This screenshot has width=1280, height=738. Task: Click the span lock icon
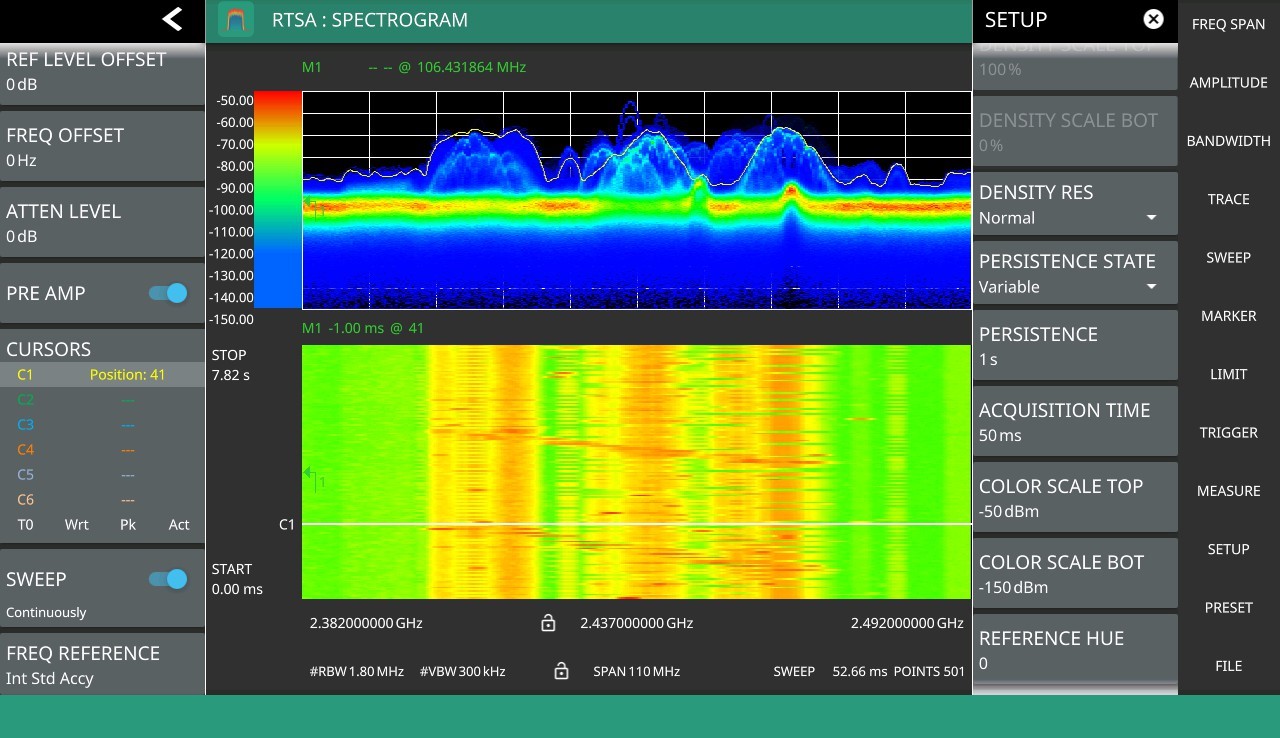click(x=561, y=671)
